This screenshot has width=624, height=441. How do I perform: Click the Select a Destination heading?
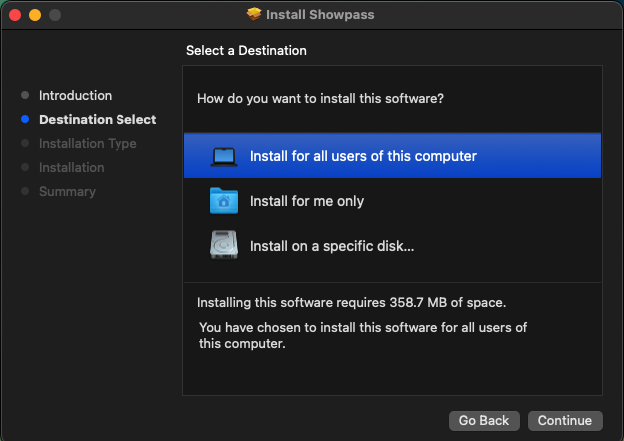coord(246,51)
